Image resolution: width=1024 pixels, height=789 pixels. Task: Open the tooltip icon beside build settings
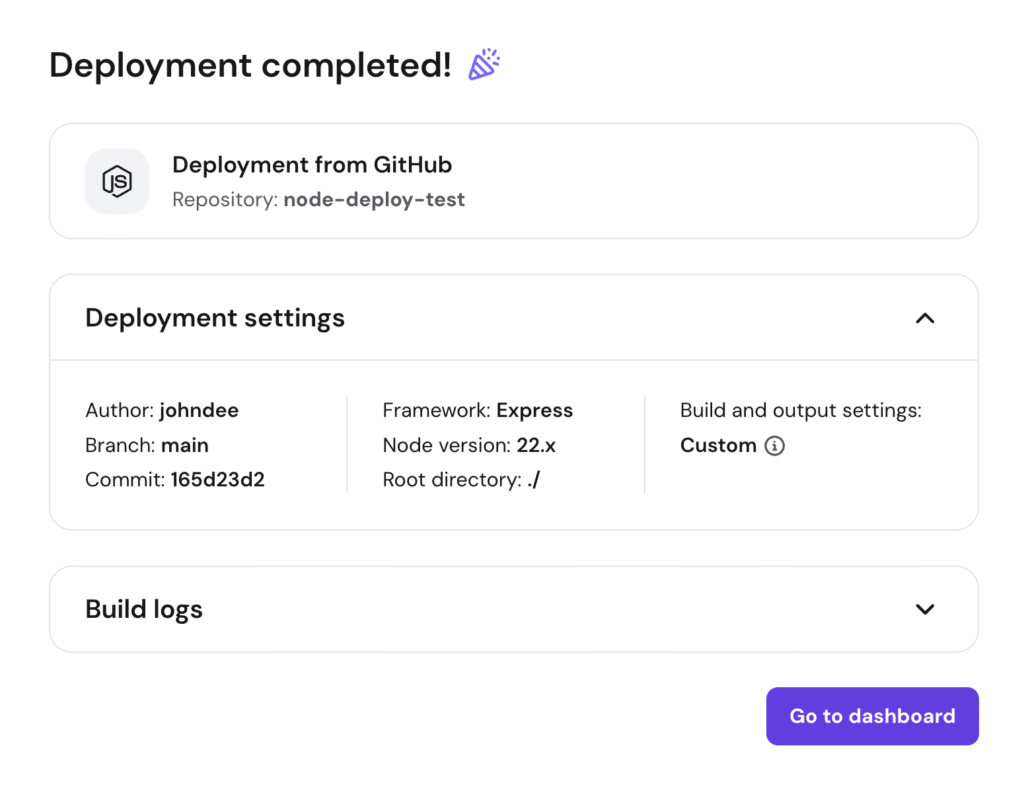pyautogui.click(x=773, y=446)
